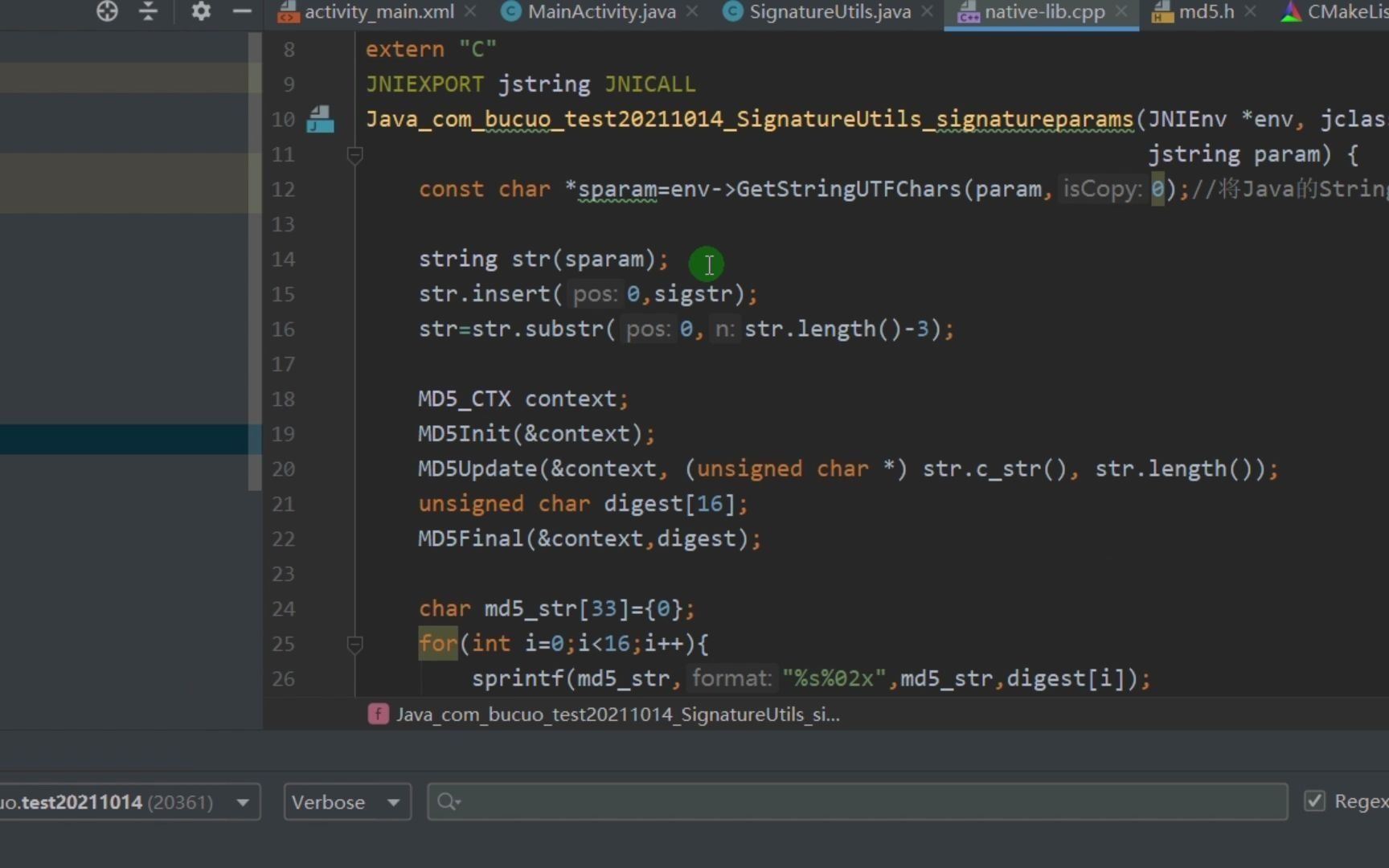Click the extern "C" keyword on line 8
1389x868 pixels.
coord(432,50)
